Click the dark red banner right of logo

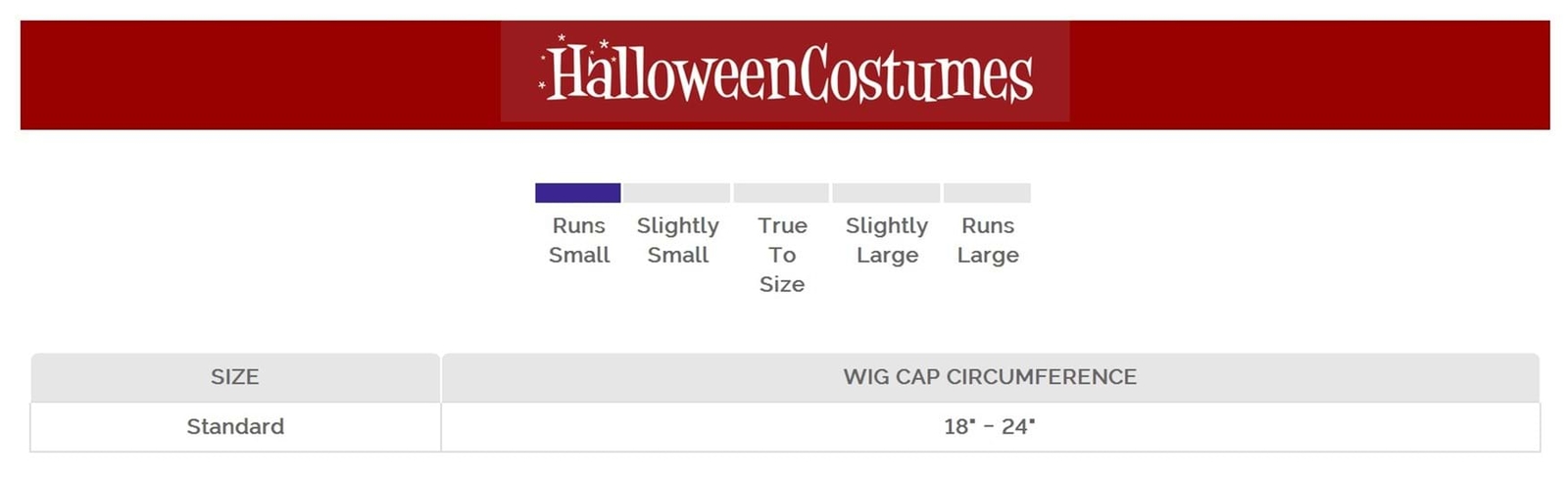tap(1309, 74)
